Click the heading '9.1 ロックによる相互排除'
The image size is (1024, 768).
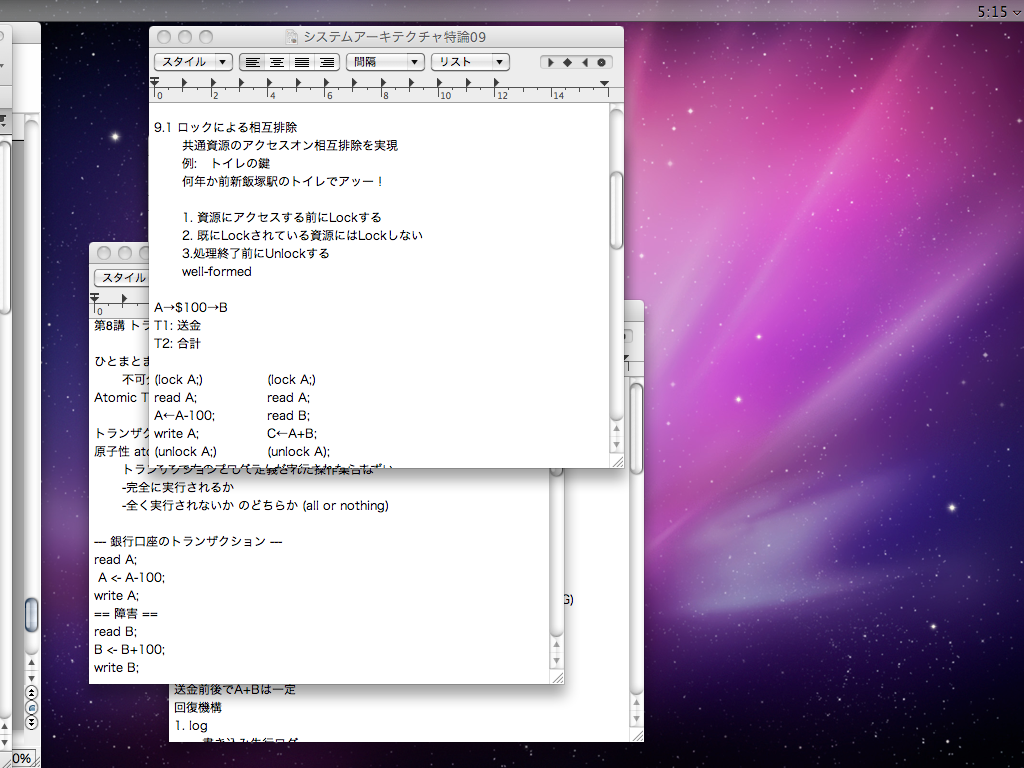[225, 127]
